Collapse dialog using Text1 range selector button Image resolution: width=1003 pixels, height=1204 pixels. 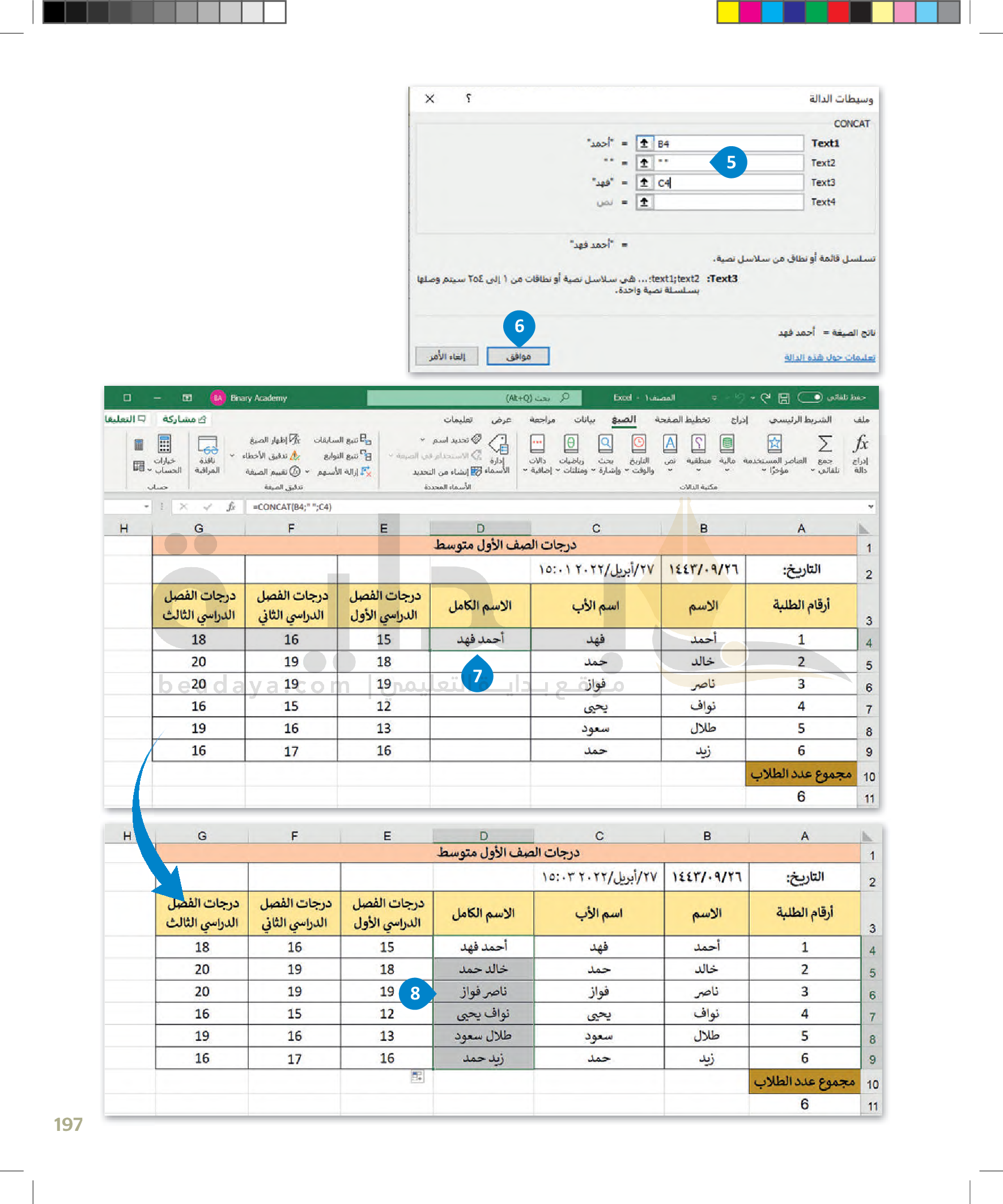coord(644,143)
